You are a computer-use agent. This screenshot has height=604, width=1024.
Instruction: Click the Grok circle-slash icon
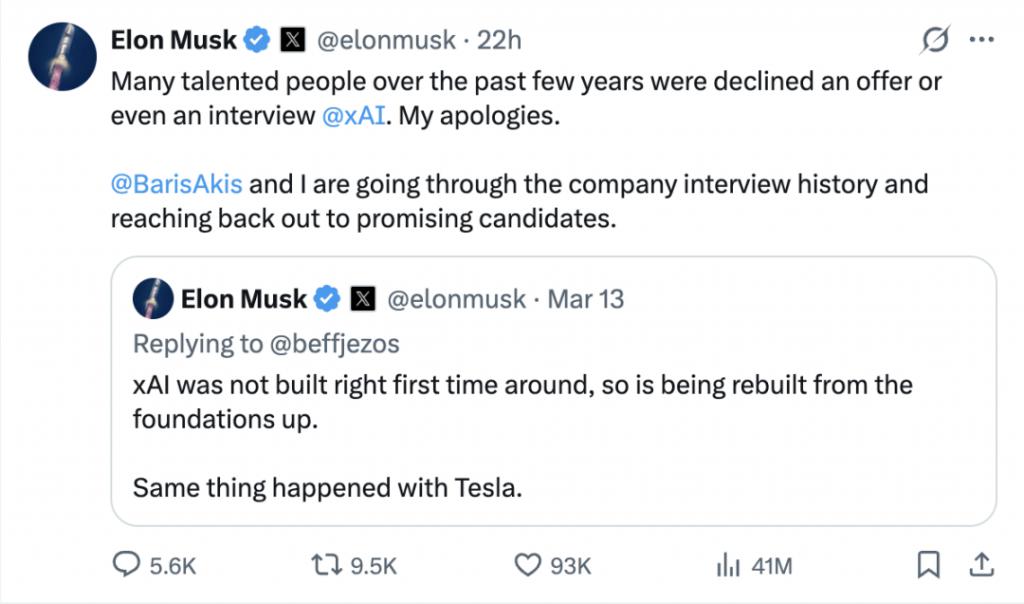pos(935,41)
